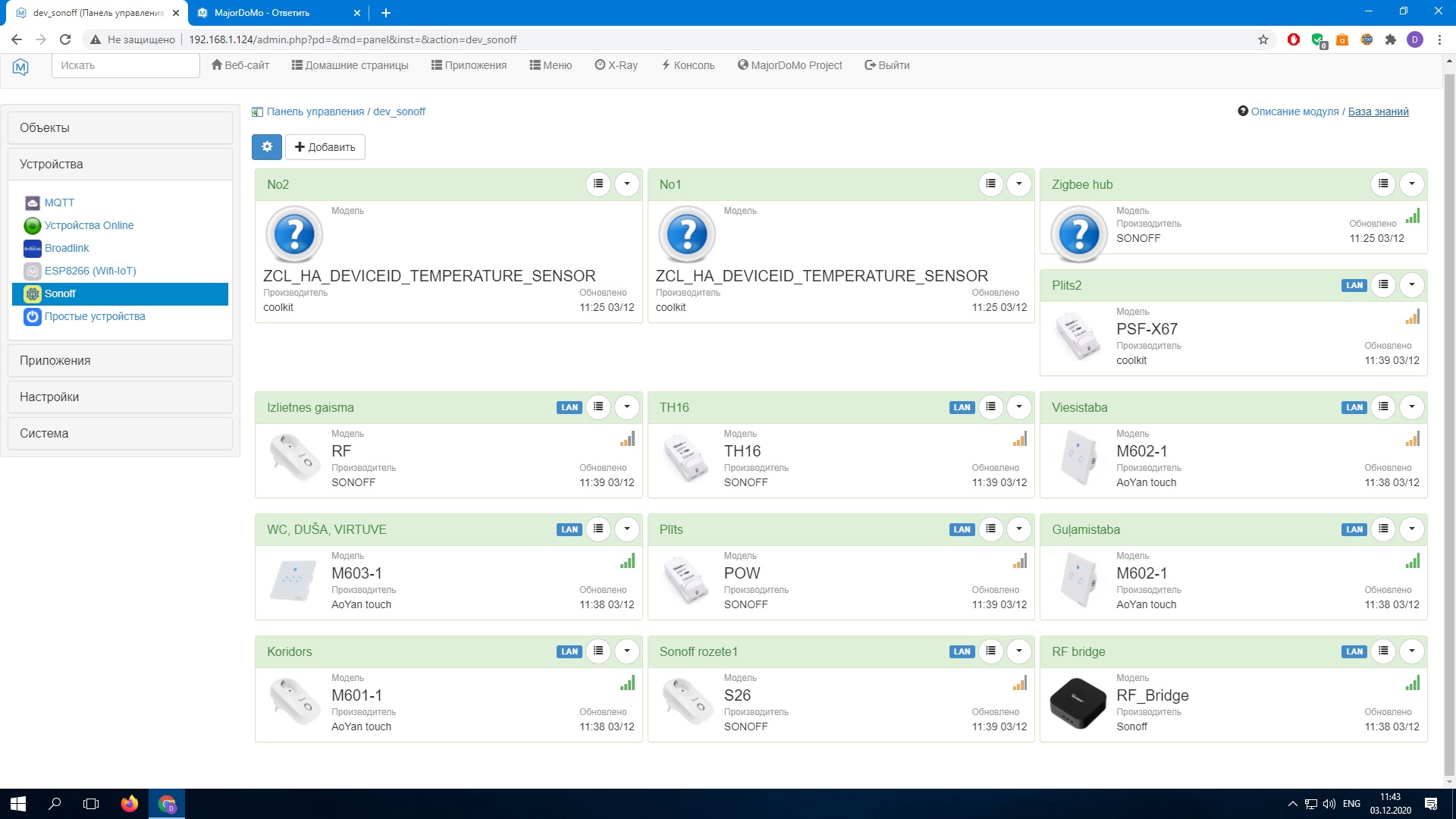Click the list icon on the Zigbee hub card
The width and height of the screenshot is (1456, 819).
tap(1383, 184)
